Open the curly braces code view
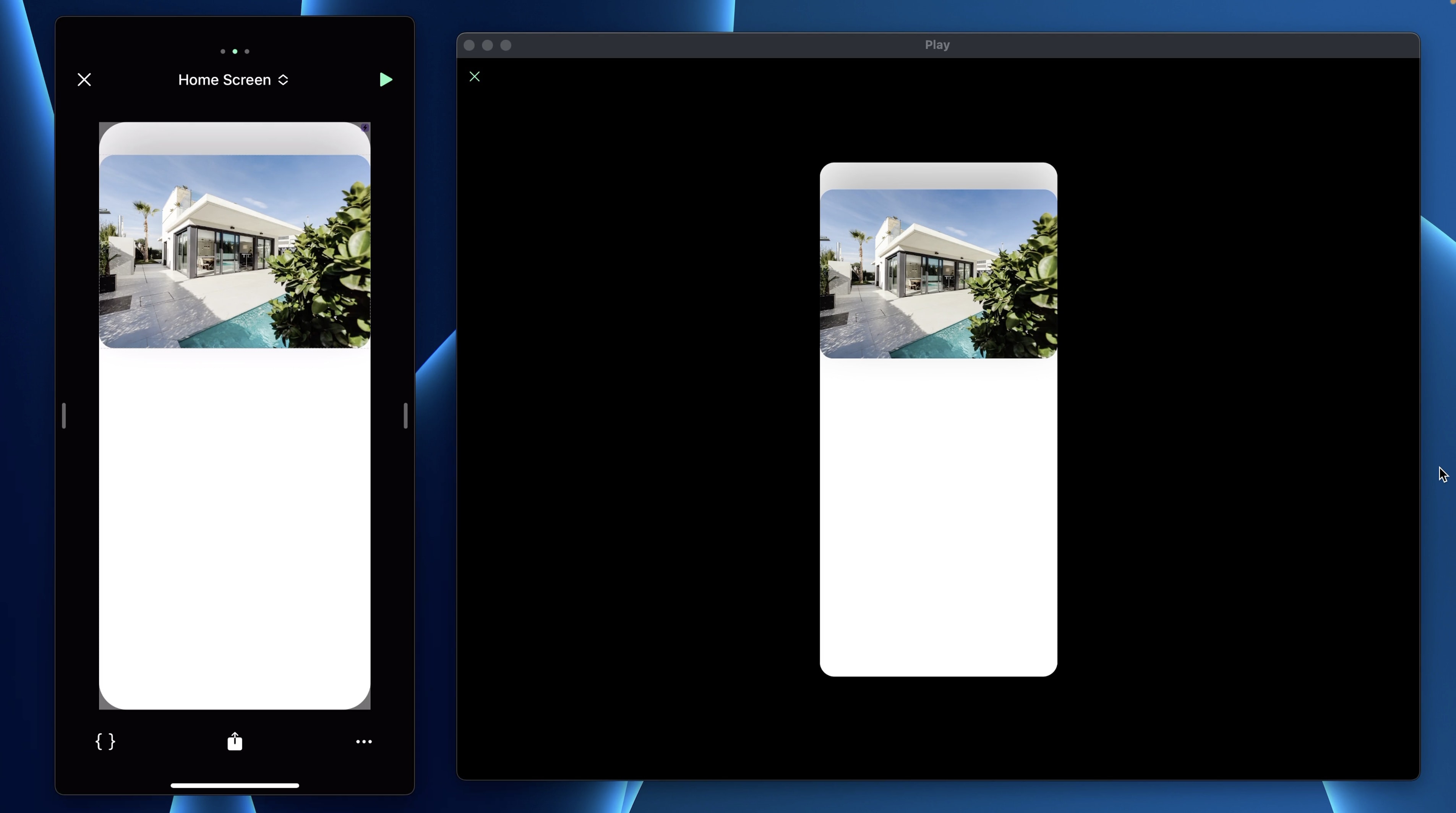Image resolution: width=1456 pixels, height=813 pixels. click(x=105, y=741)
